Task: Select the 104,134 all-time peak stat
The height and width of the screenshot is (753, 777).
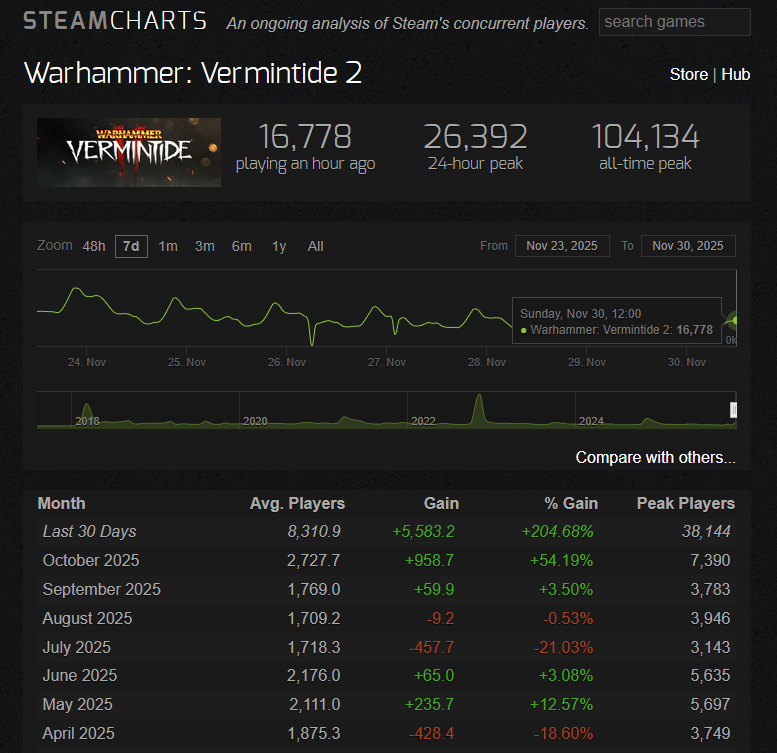Action: point(645,148)
